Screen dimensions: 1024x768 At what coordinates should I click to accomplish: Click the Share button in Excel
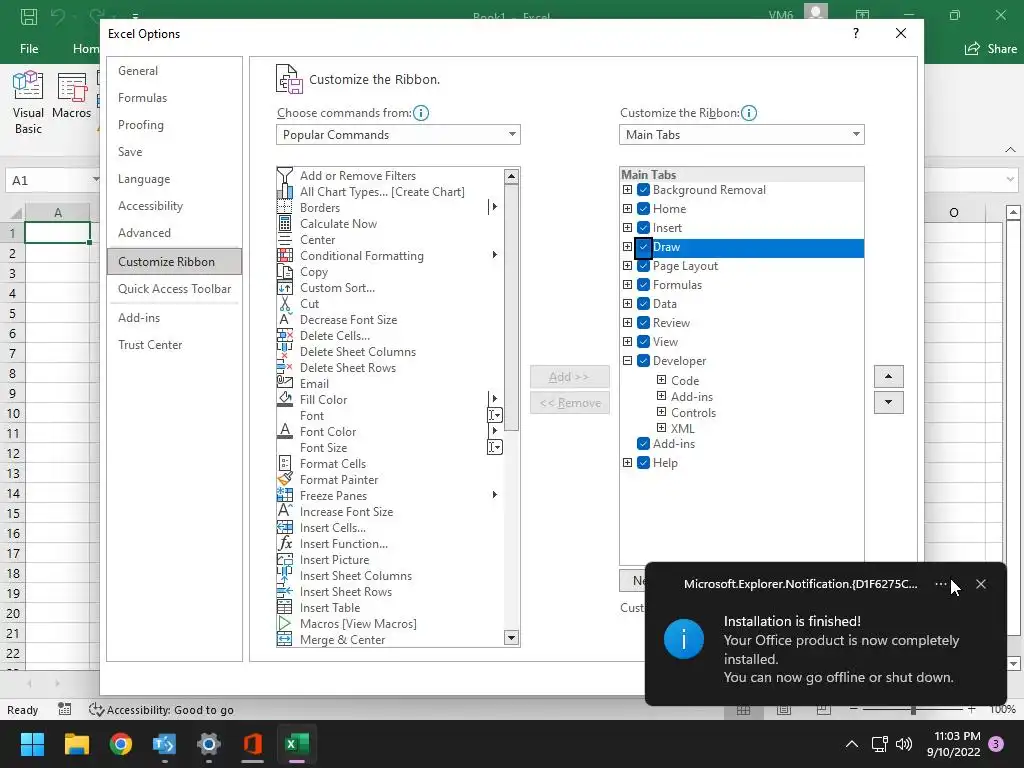click(991, 48)
